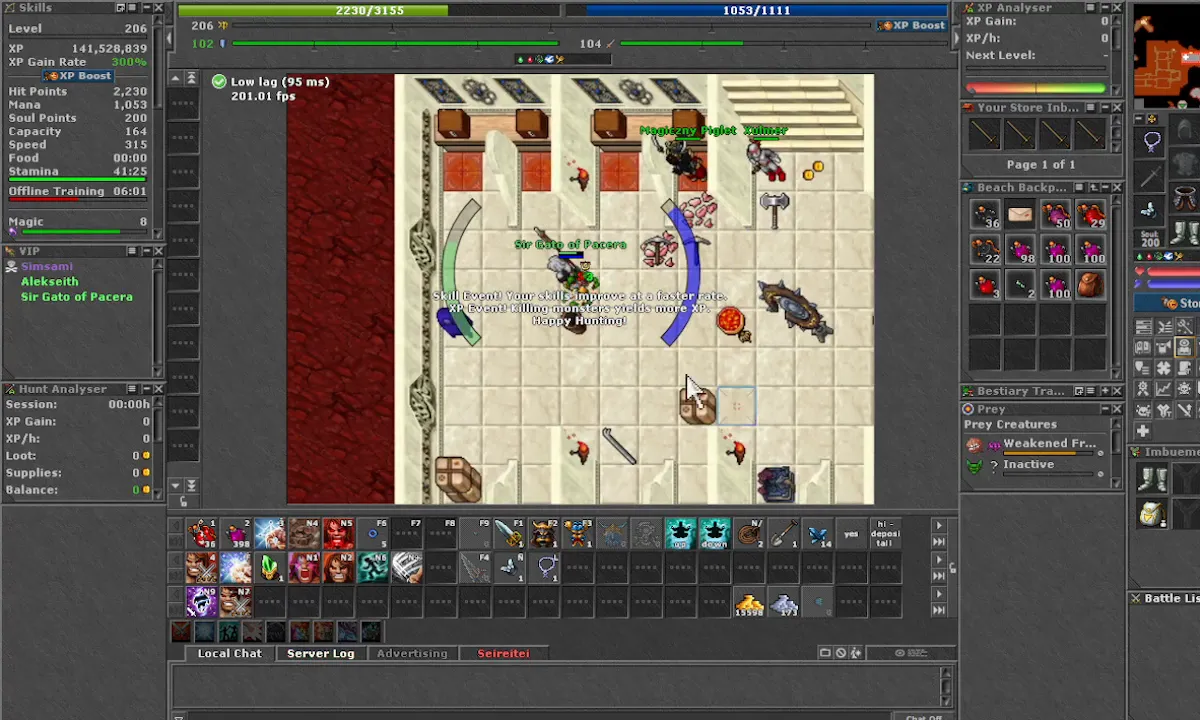
Task: Expand the Bestiary Tracker with plus button
Action: click(1103, 392)
